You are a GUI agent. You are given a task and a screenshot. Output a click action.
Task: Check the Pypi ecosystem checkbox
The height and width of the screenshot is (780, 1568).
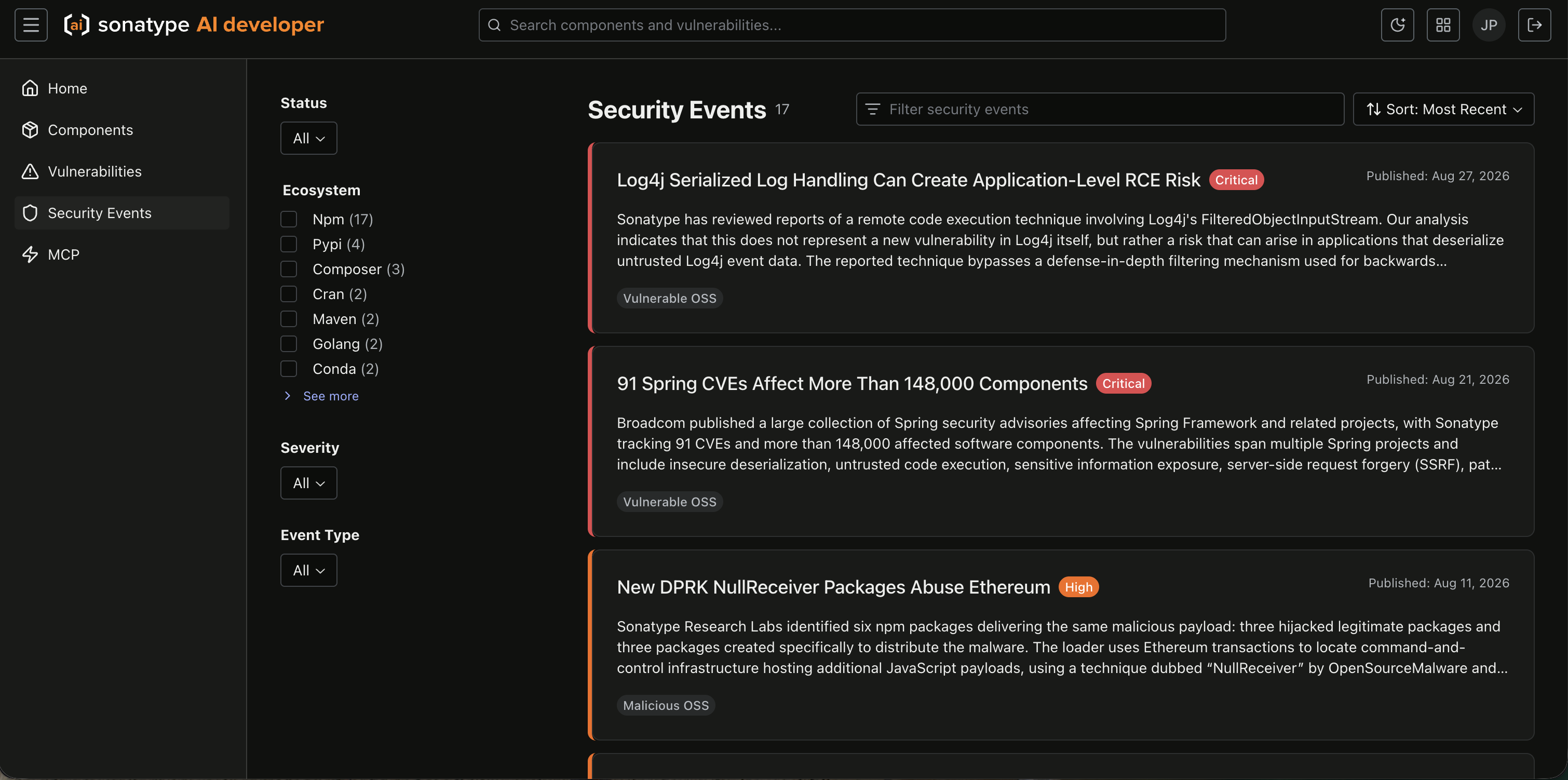click(x=289, y=244)
